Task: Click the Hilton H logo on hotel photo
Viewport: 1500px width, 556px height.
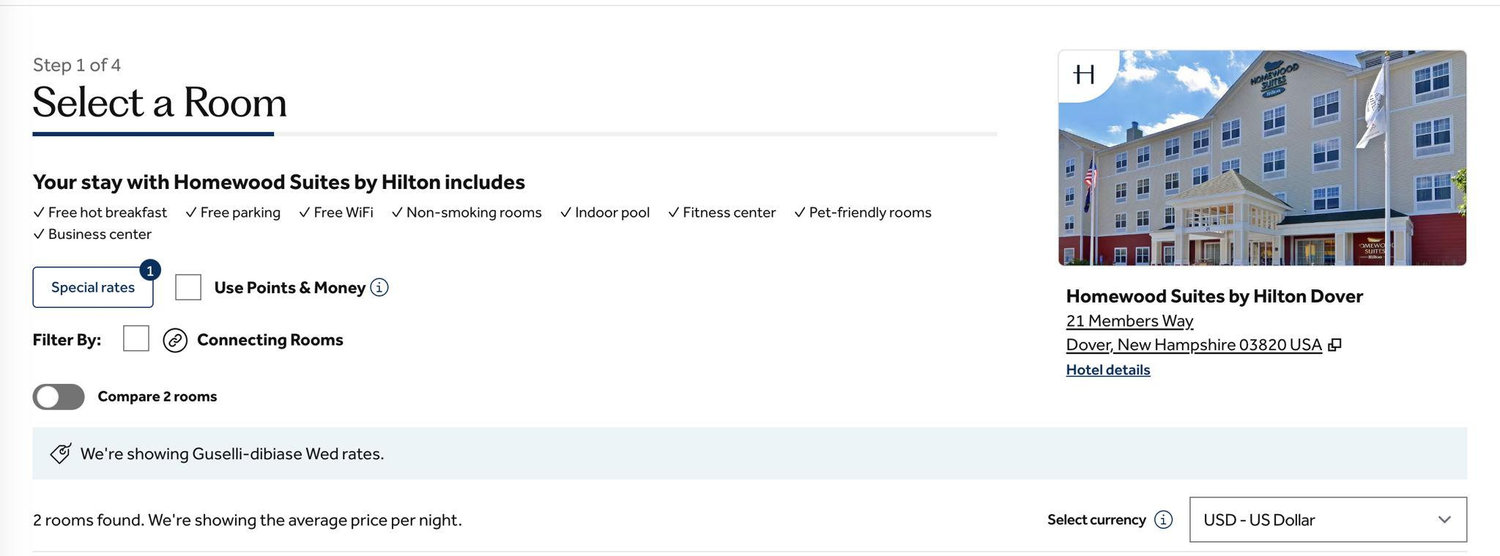Action: [x=1084, y=74]
